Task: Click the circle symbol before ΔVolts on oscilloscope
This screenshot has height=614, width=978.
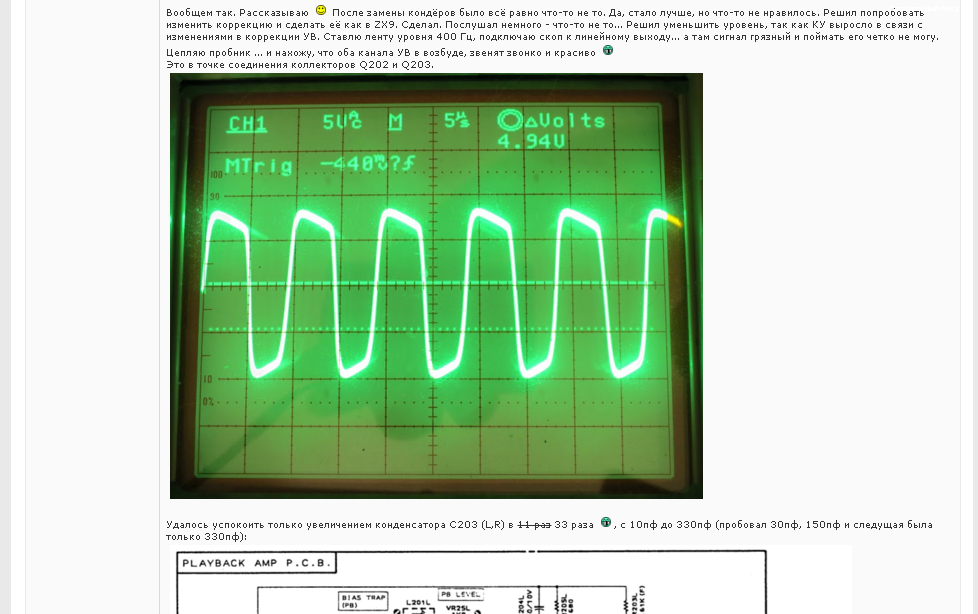Action: pyautogui.click(x=510, y=120)
